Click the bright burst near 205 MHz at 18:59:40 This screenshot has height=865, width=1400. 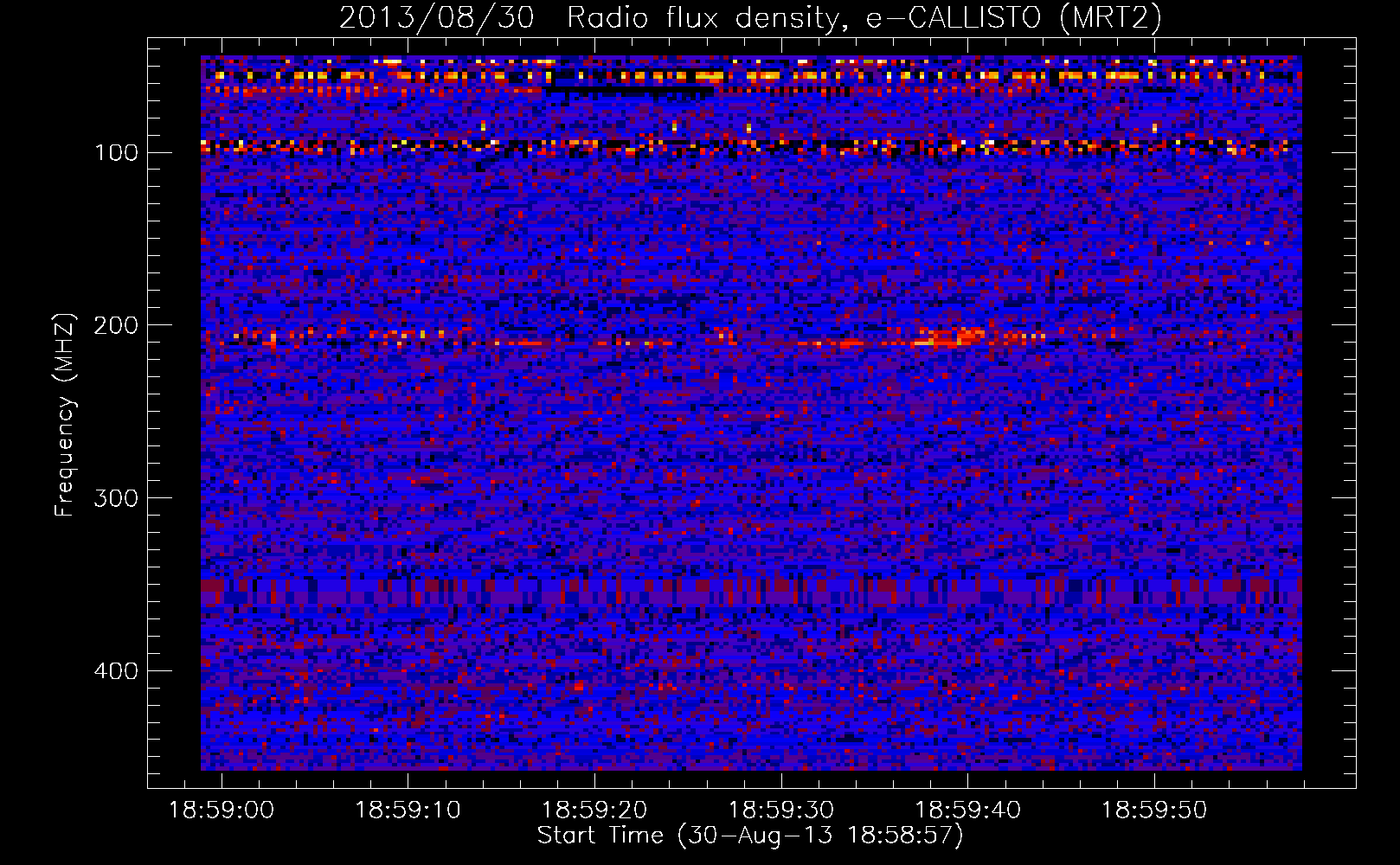(x=950, y=337)
